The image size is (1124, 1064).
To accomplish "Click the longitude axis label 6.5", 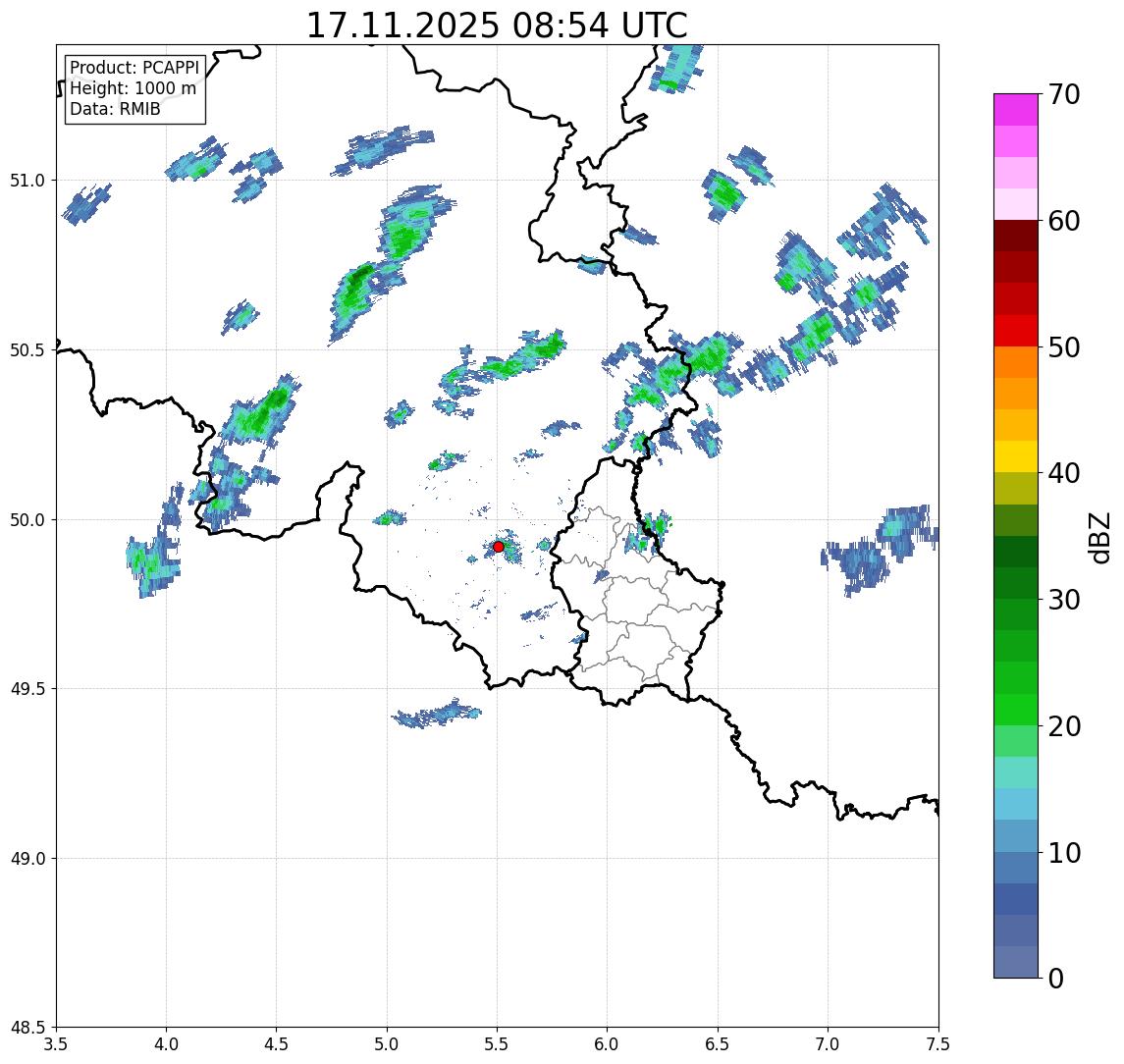I will 718,1044.
